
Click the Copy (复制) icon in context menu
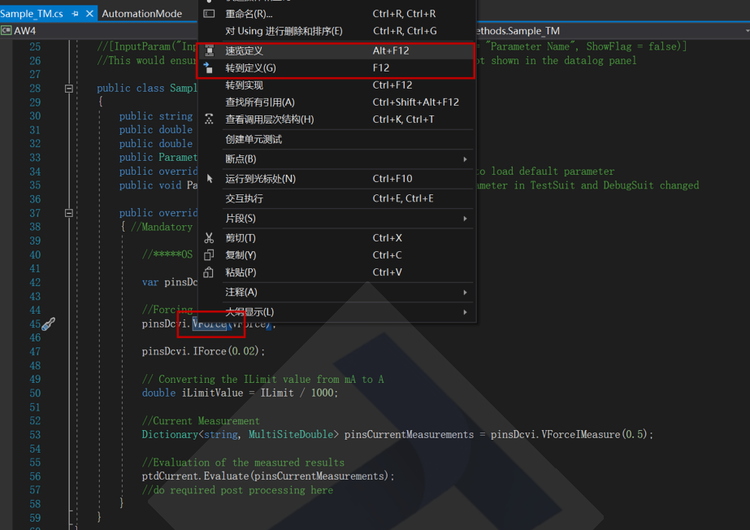pos(209,255)
